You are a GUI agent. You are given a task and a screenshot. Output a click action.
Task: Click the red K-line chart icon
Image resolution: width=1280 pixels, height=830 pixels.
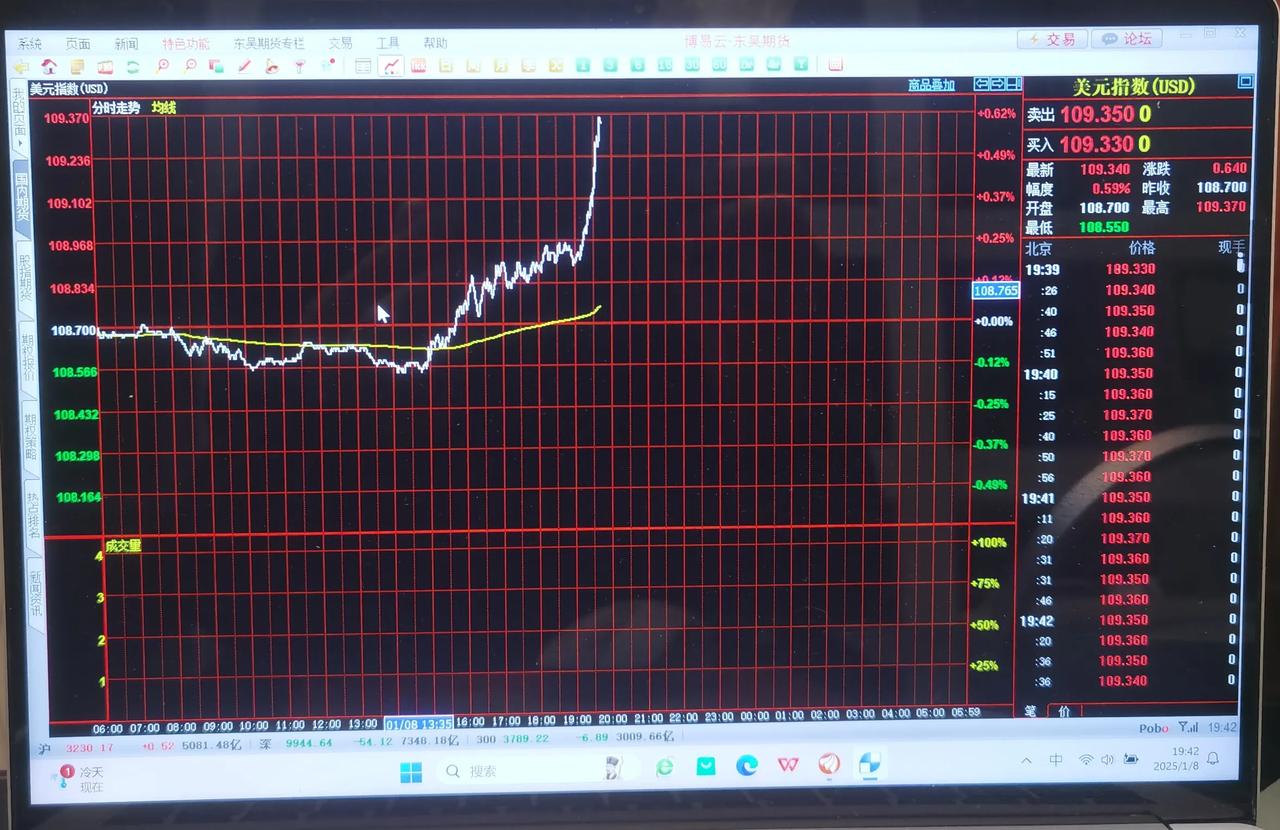click(418, 66)
